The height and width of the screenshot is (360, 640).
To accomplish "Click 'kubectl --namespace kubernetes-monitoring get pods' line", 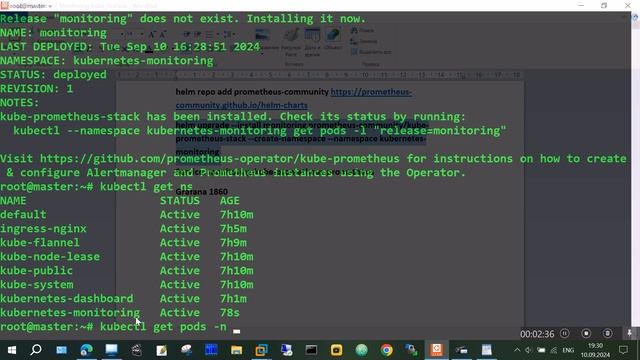I will point(260,131).
